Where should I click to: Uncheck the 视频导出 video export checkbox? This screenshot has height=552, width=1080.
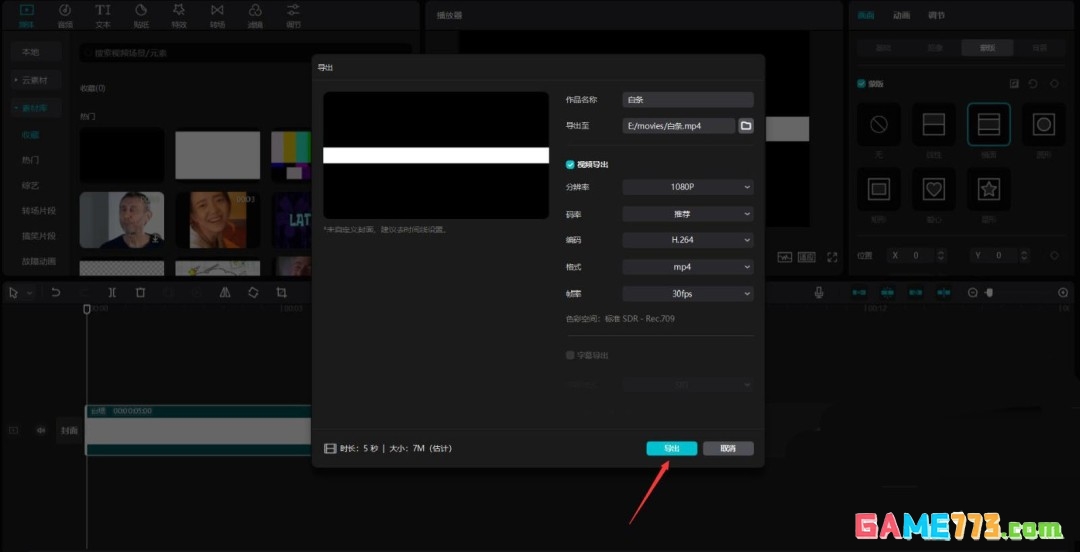(x=570, y=164)
